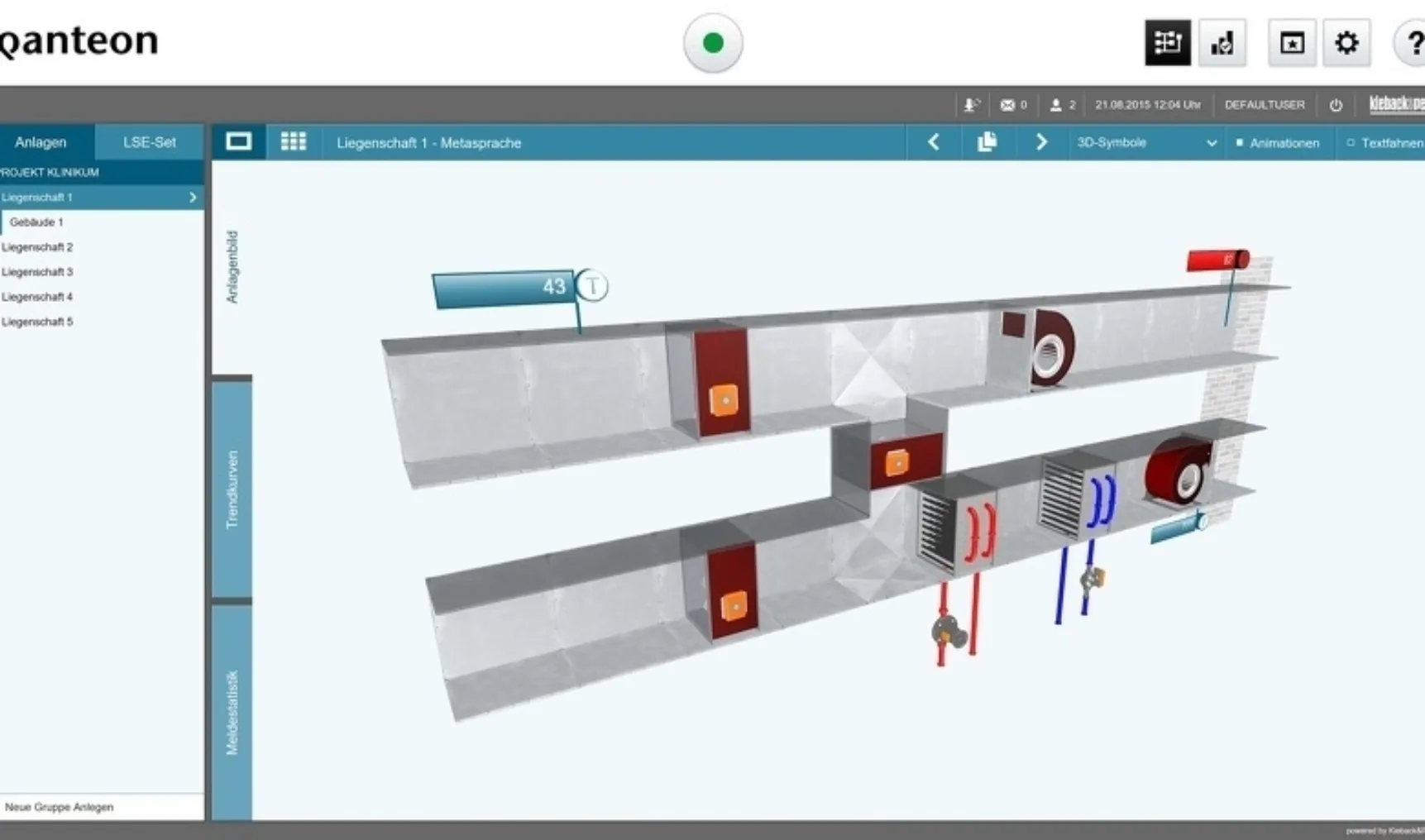Image resolution: width=1425 pixels, height=840 pixels.
Task: Toggle the green status indicator button
Action: click(x=713, y=43)
